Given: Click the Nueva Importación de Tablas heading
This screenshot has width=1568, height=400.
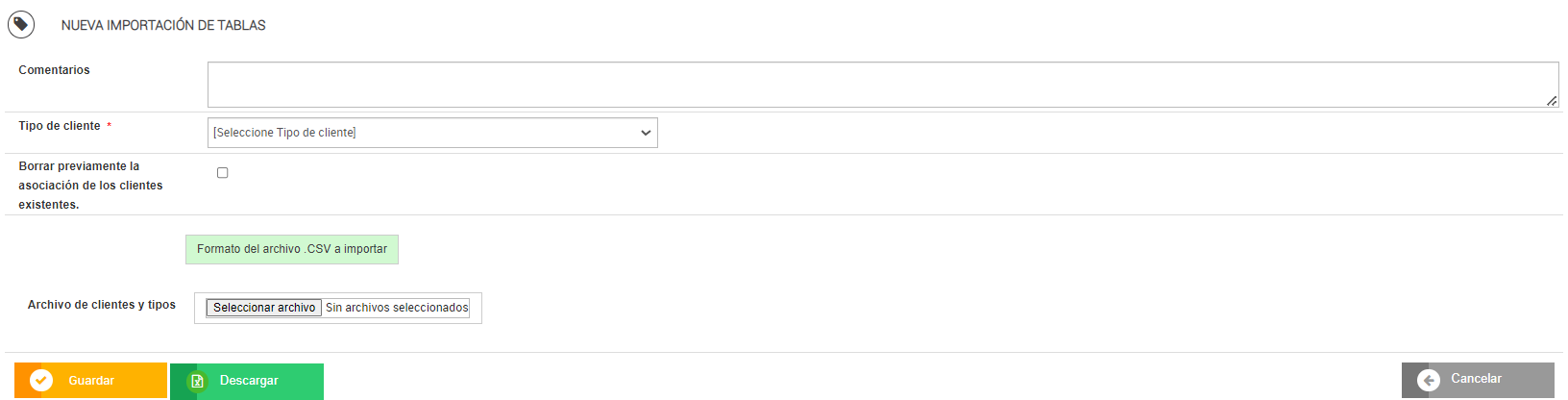Looking at the screenshot, I should click(x=163, y=25).
